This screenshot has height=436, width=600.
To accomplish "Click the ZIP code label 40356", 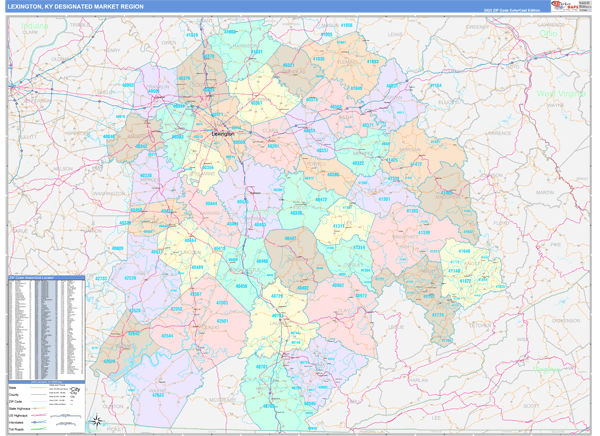I will (208, 168).
